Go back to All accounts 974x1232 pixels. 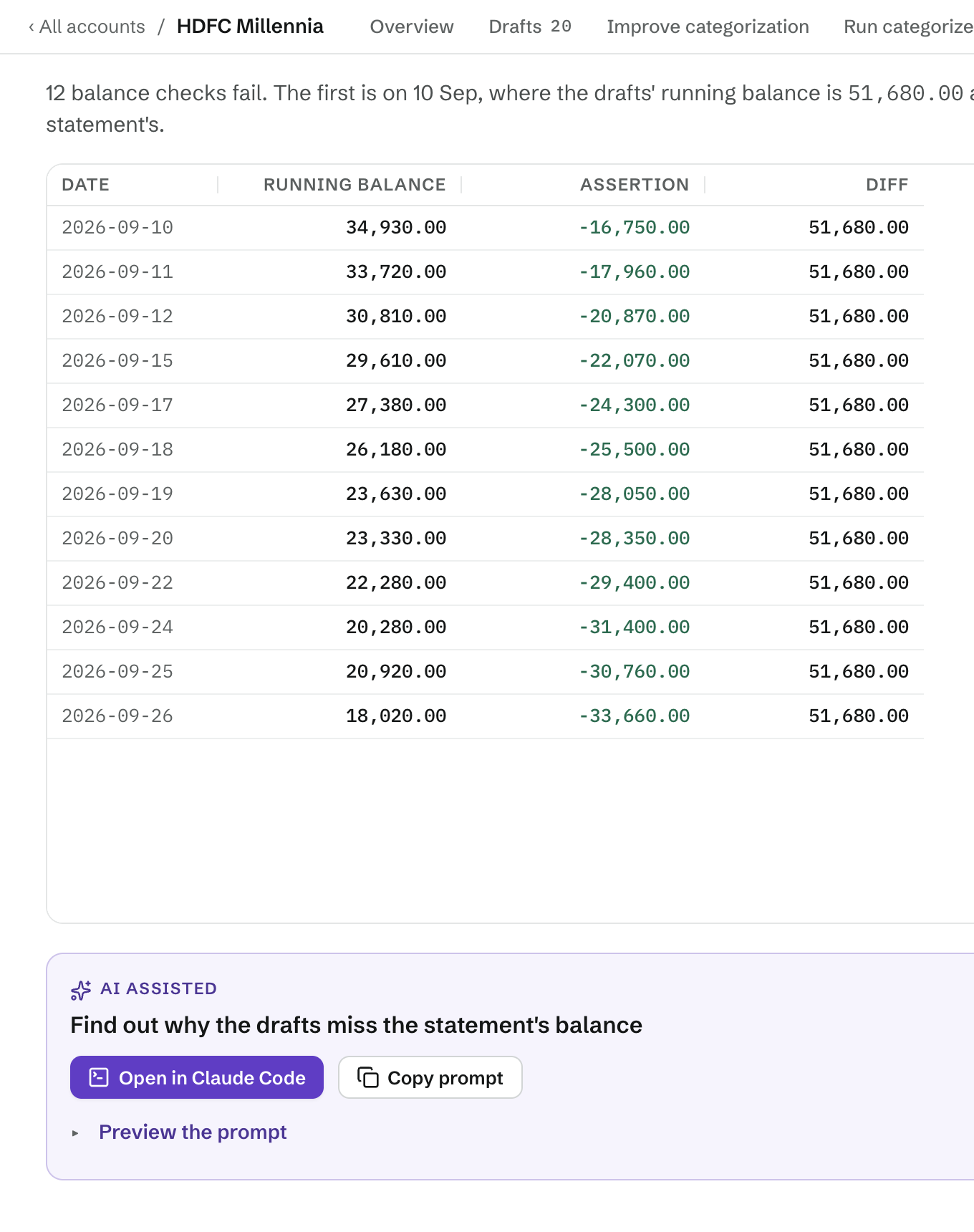tap(87, 27)
